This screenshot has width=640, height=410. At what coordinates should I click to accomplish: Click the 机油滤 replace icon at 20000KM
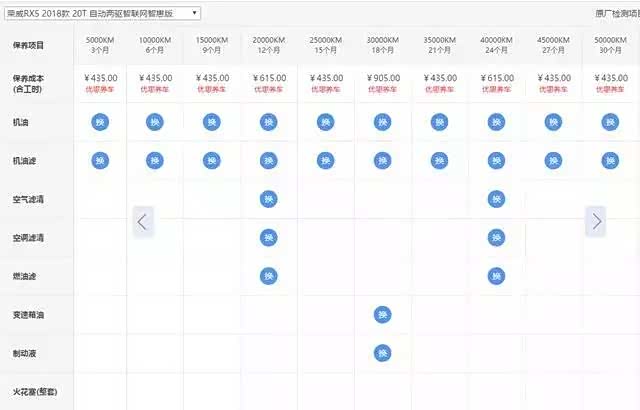(x=269, y=160)
